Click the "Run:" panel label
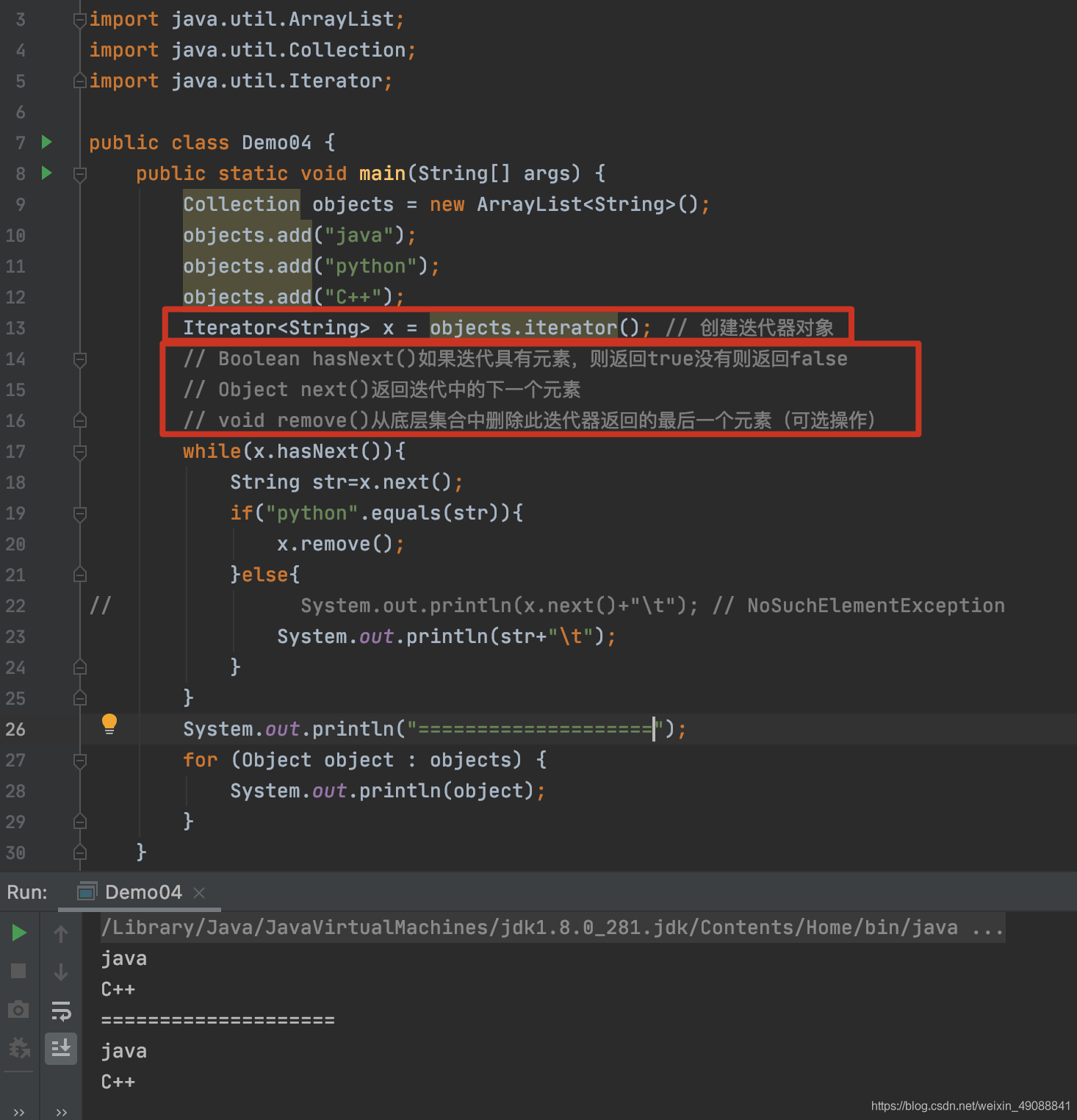The image size is (1077, 1120). tap(27, 892)
